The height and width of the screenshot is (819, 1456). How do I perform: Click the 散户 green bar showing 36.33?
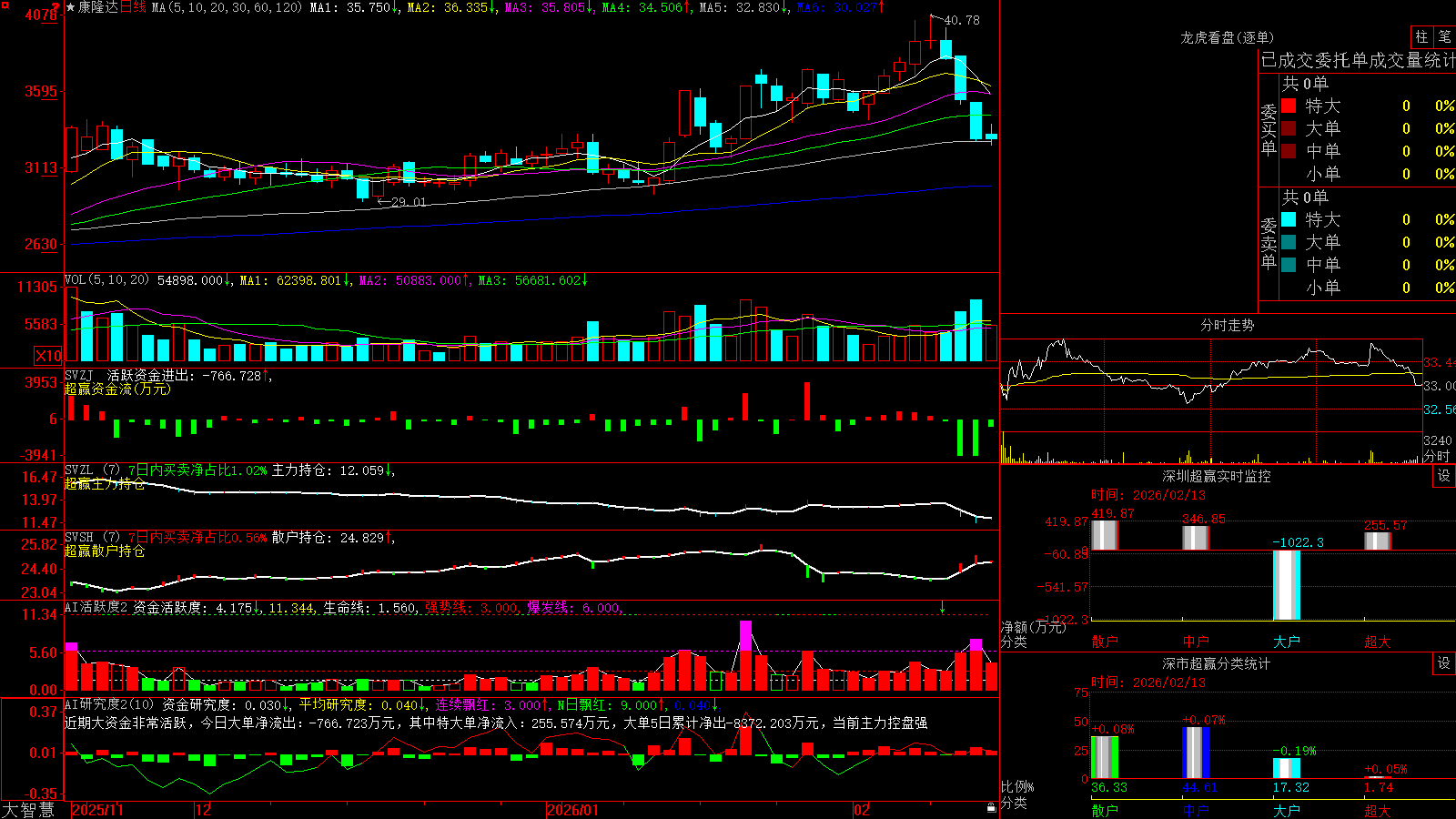pos(1105,757)
